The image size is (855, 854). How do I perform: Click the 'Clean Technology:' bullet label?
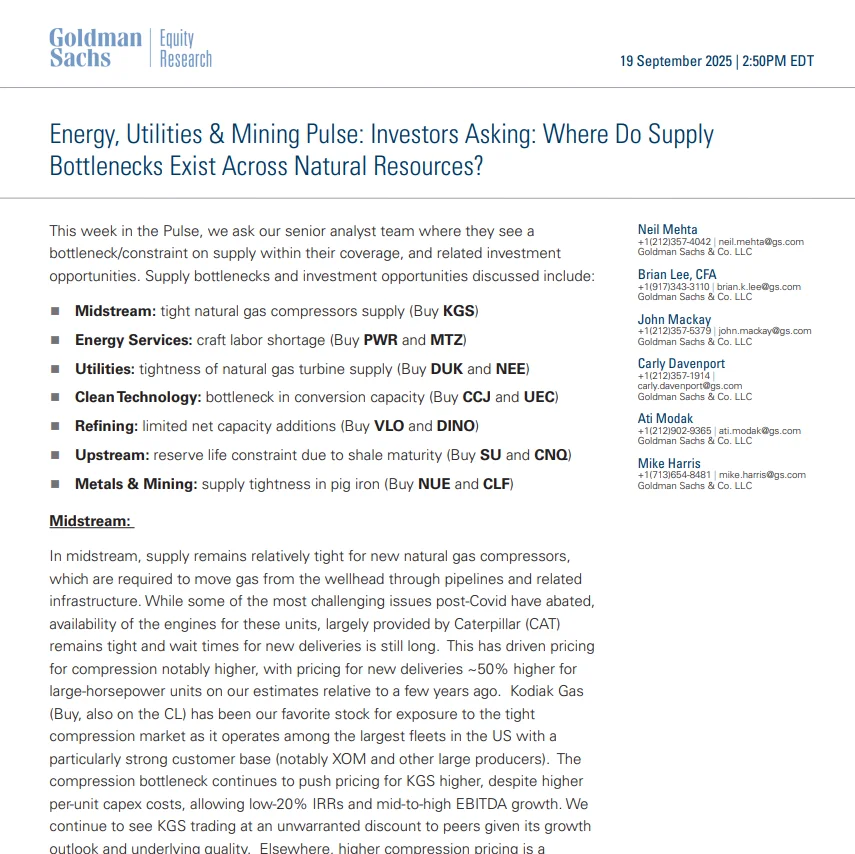pos(138,397)
